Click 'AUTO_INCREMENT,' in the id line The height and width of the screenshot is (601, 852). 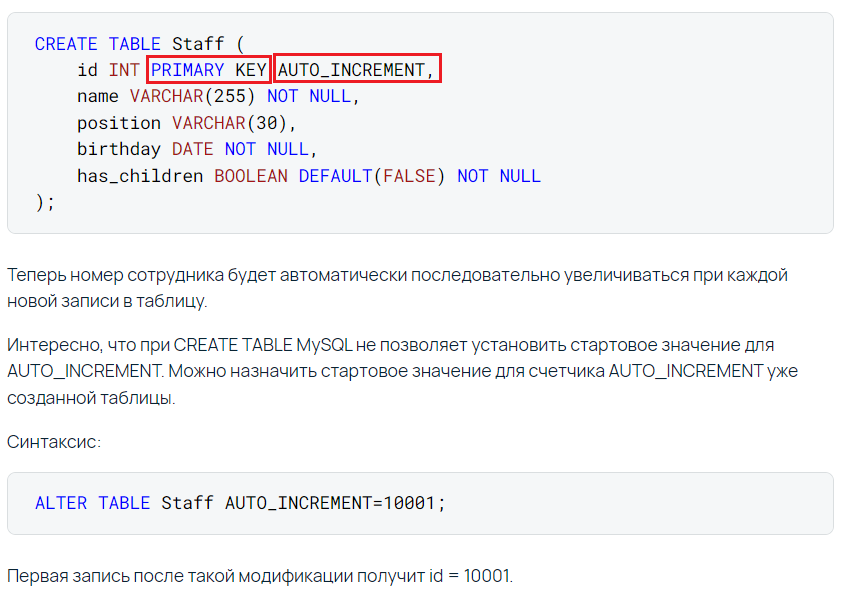[356, 70]
